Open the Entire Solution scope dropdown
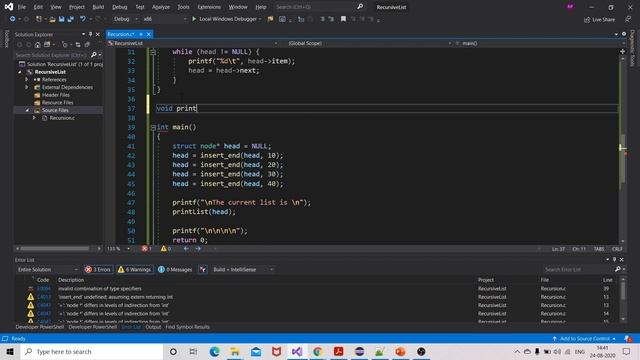The height and width of the screenshot is (360, 640). pyautogui.click(x=47, y=269)
